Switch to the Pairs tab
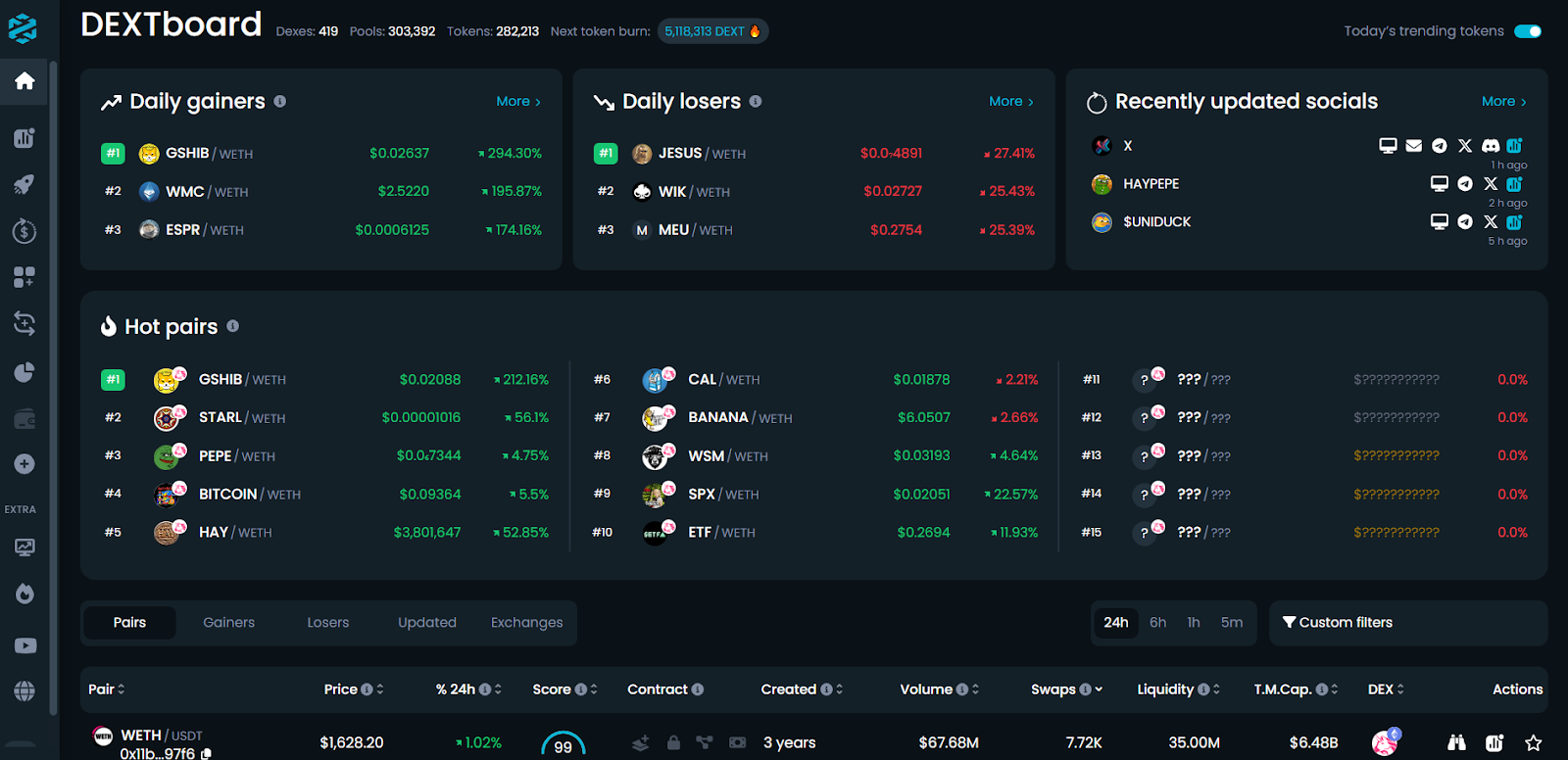Viewport: 1568px width, 760px height. click(x=129, y=623)
